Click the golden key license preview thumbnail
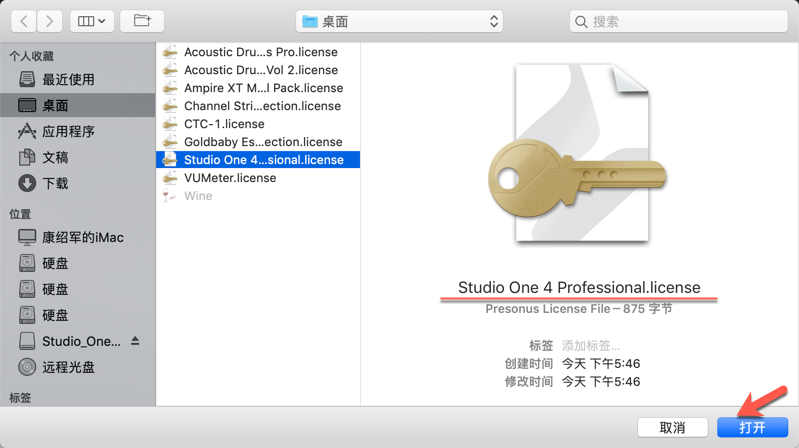 [579, 154]
